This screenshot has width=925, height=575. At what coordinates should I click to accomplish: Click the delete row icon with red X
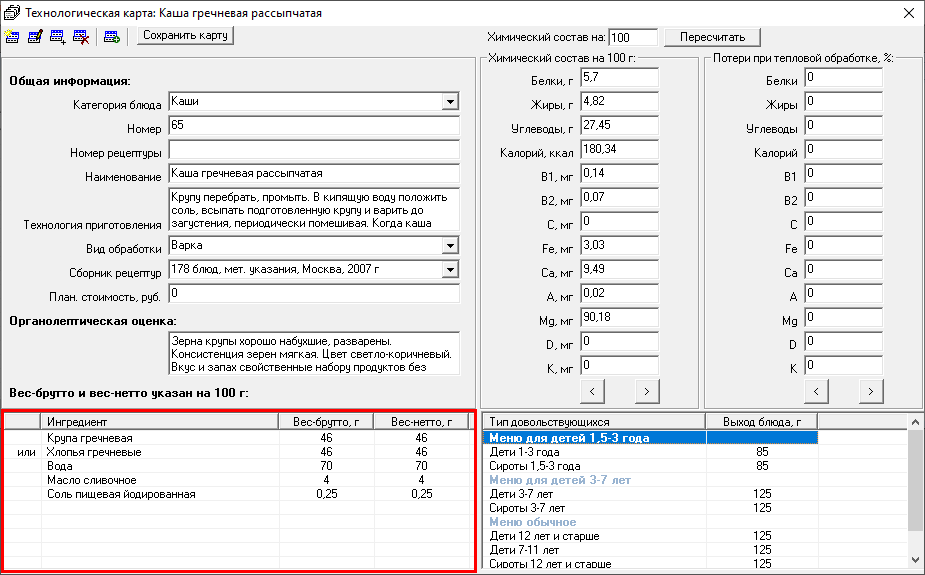tap(80, 37)
